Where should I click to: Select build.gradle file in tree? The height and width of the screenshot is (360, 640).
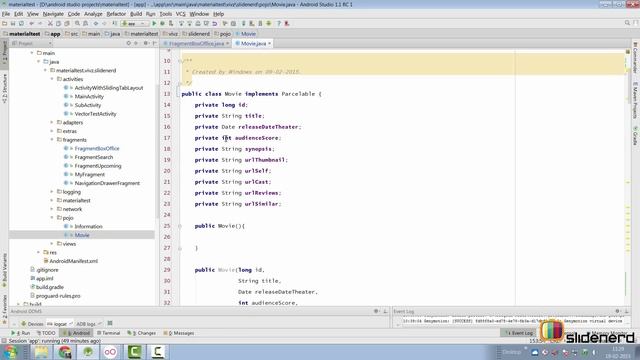50,287
